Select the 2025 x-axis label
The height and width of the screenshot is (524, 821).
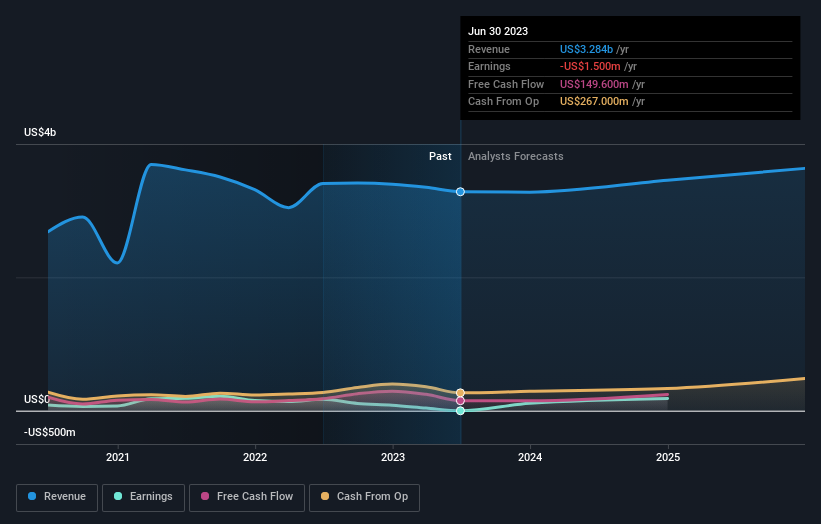(668, 457)
